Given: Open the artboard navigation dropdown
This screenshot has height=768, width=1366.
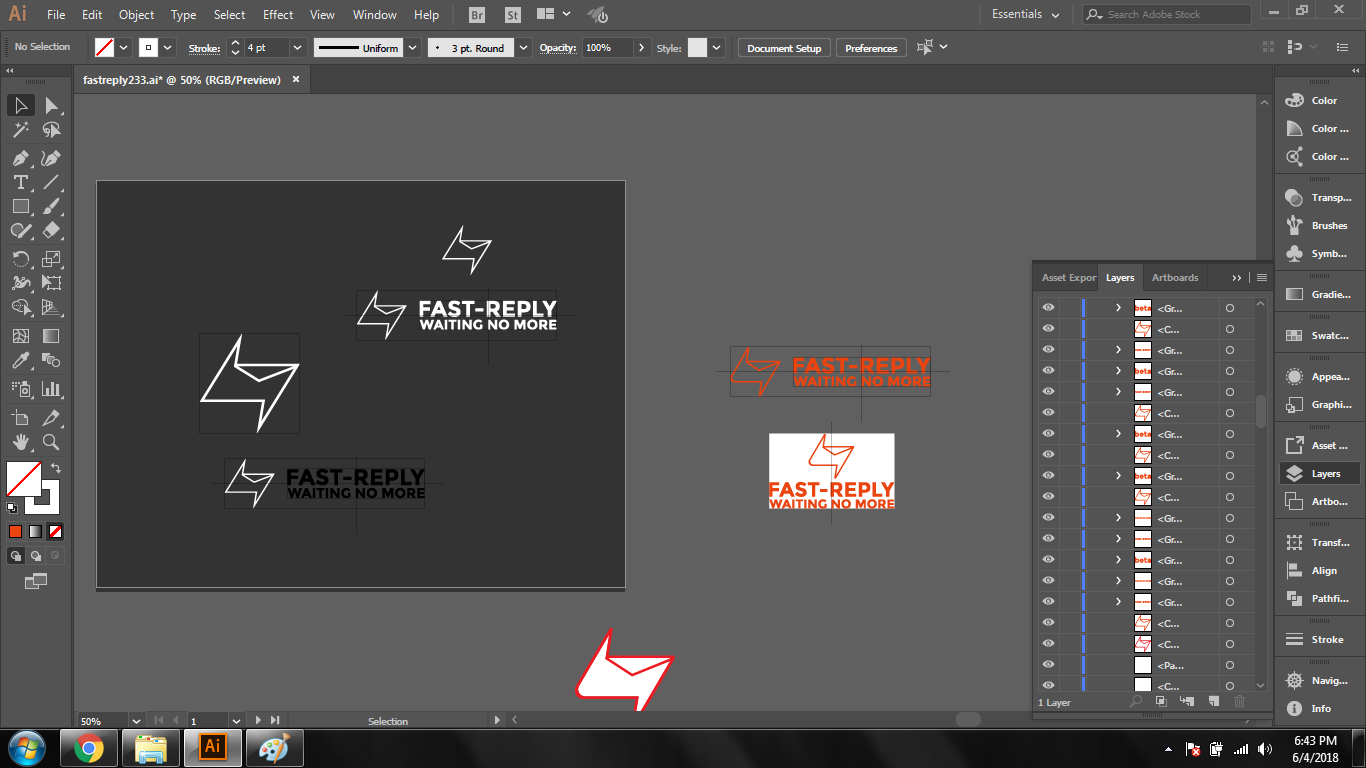Looking at the screenshot, I should tap(236, 720).
